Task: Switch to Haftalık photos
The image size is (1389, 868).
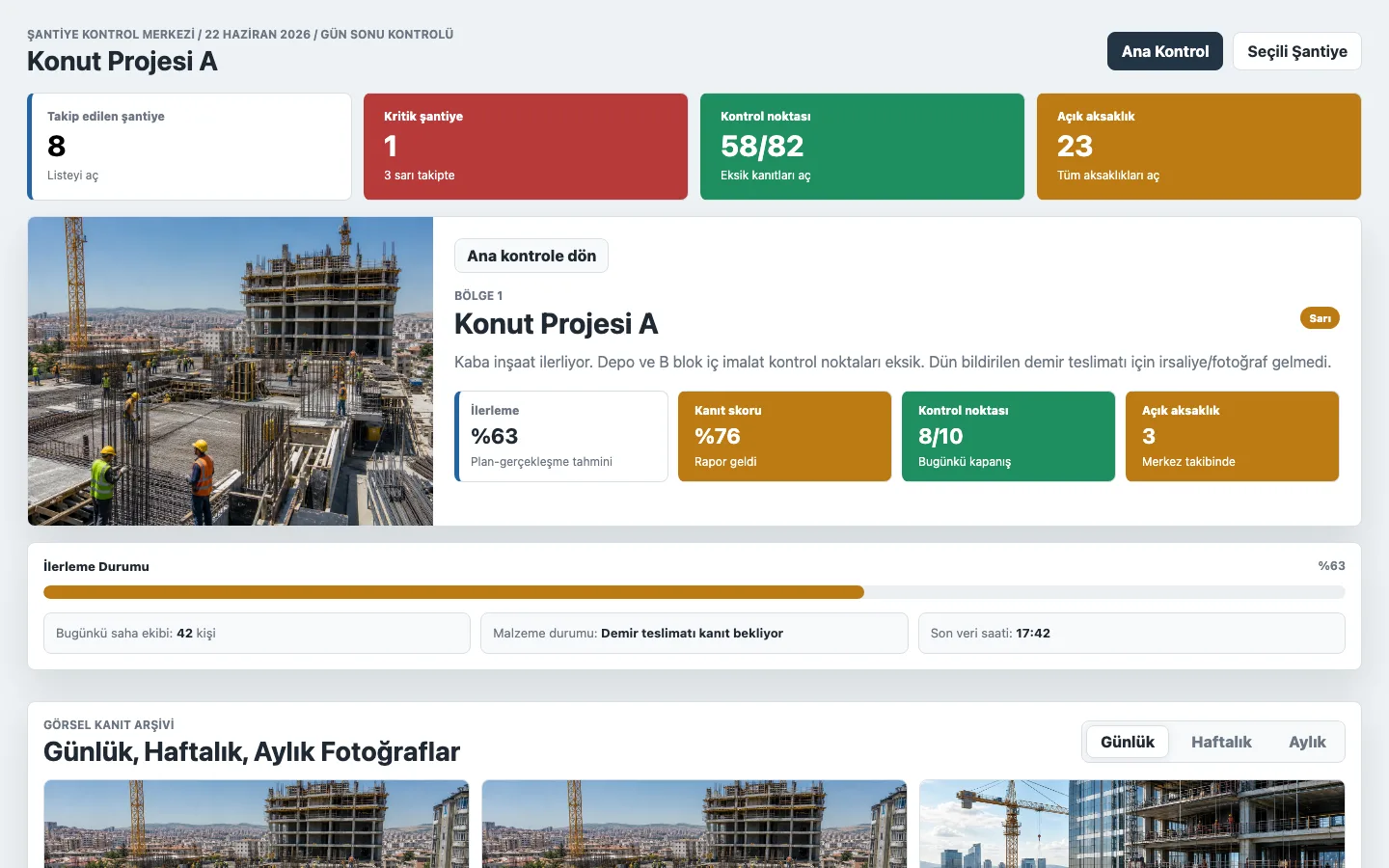Action: click(x=1221, y=742)
